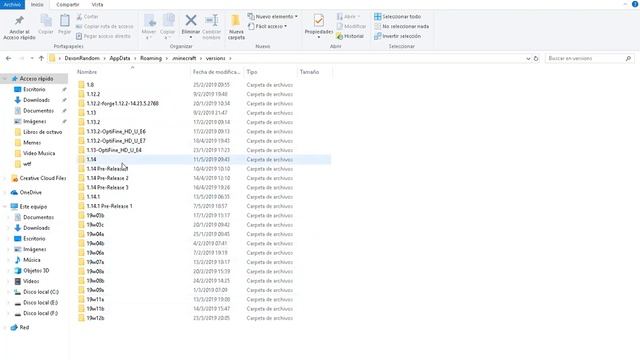This screenshot has height=360, width=640.
Task: Open Disco local (F:)
Action: click(x=40, y=313)
